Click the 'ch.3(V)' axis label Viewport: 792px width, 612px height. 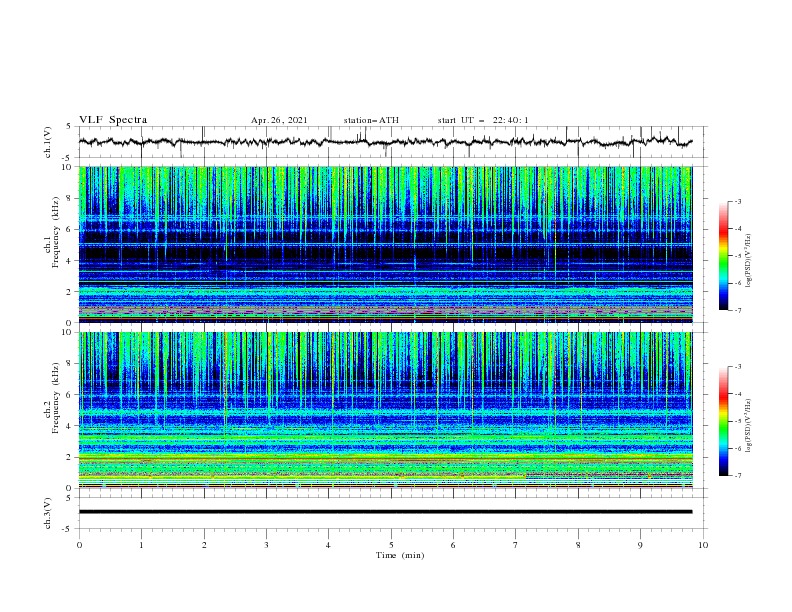click(48, 513)
